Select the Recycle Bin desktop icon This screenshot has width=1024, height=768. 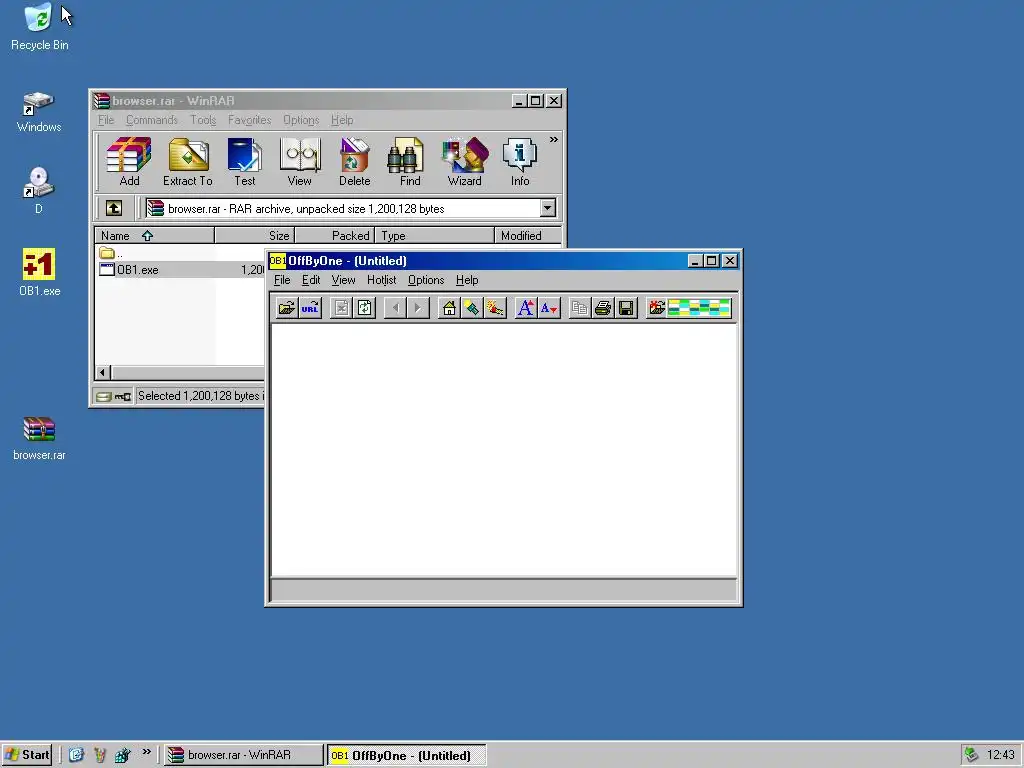pyautogui.click(x=39, y=27)
